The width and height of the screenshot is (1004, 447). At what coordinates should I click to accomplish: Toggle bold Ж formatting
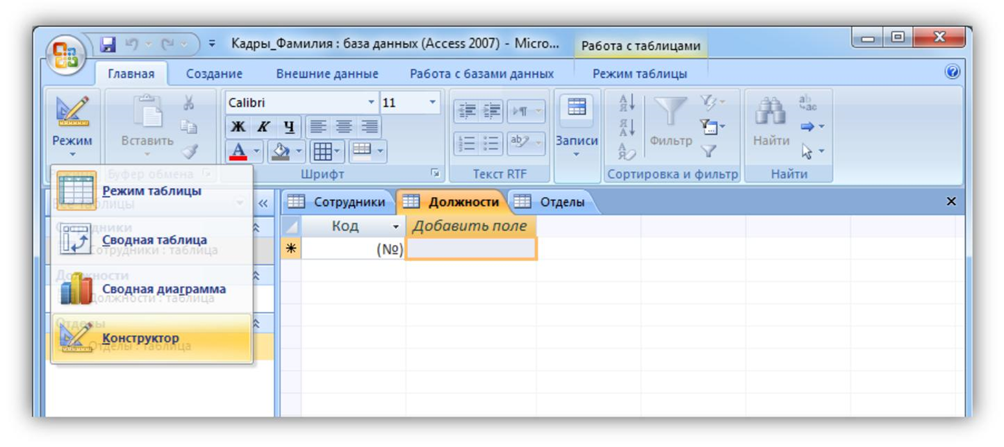pos(238,126)
